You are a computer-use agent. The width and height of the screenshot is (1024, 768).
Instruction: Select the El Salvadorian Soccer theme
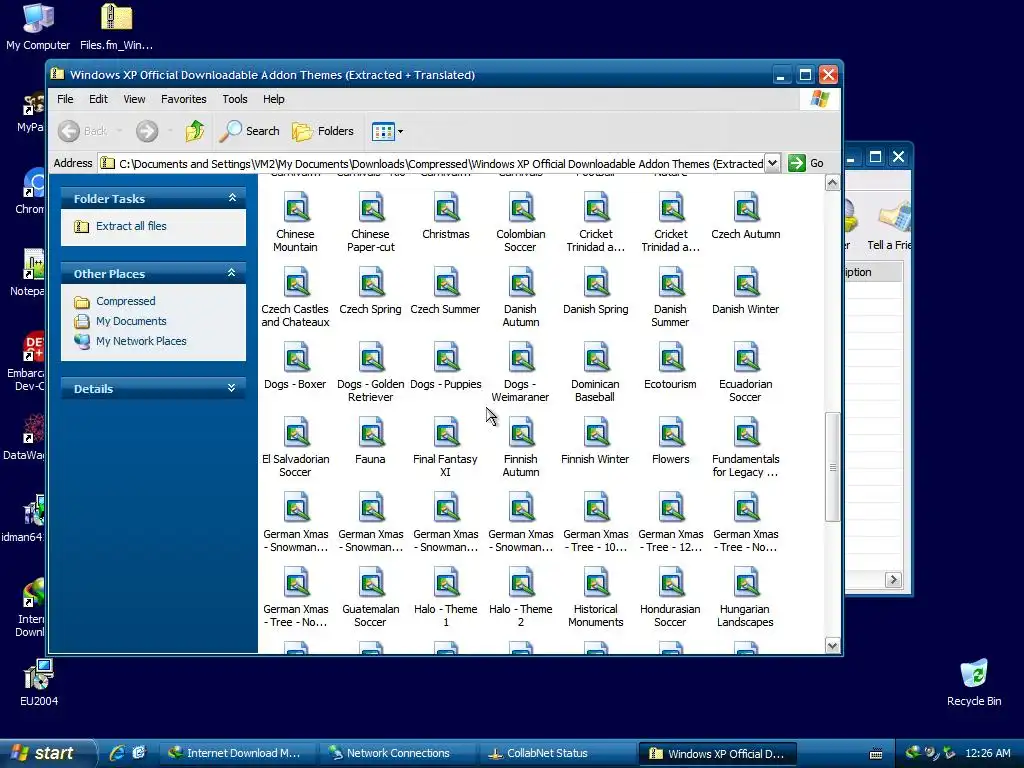(x=295, y=447)
